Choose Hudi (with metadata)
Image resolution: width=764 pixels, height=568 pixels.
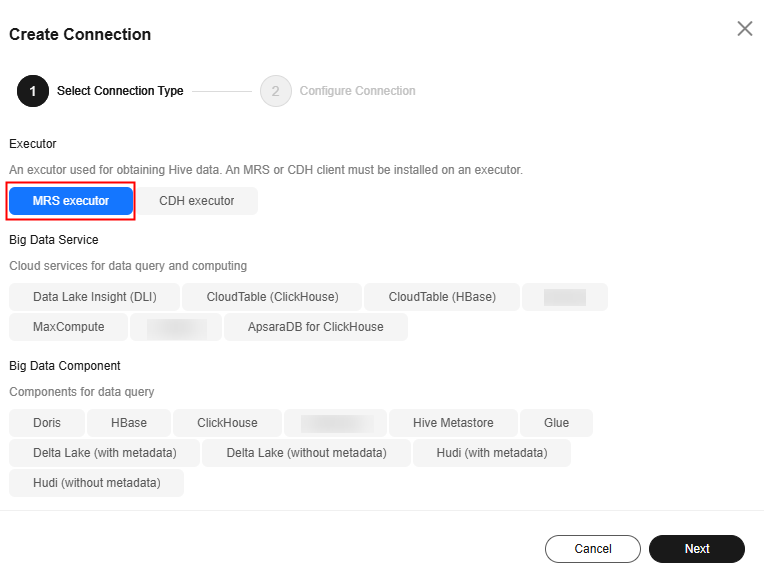pos(492,453)
